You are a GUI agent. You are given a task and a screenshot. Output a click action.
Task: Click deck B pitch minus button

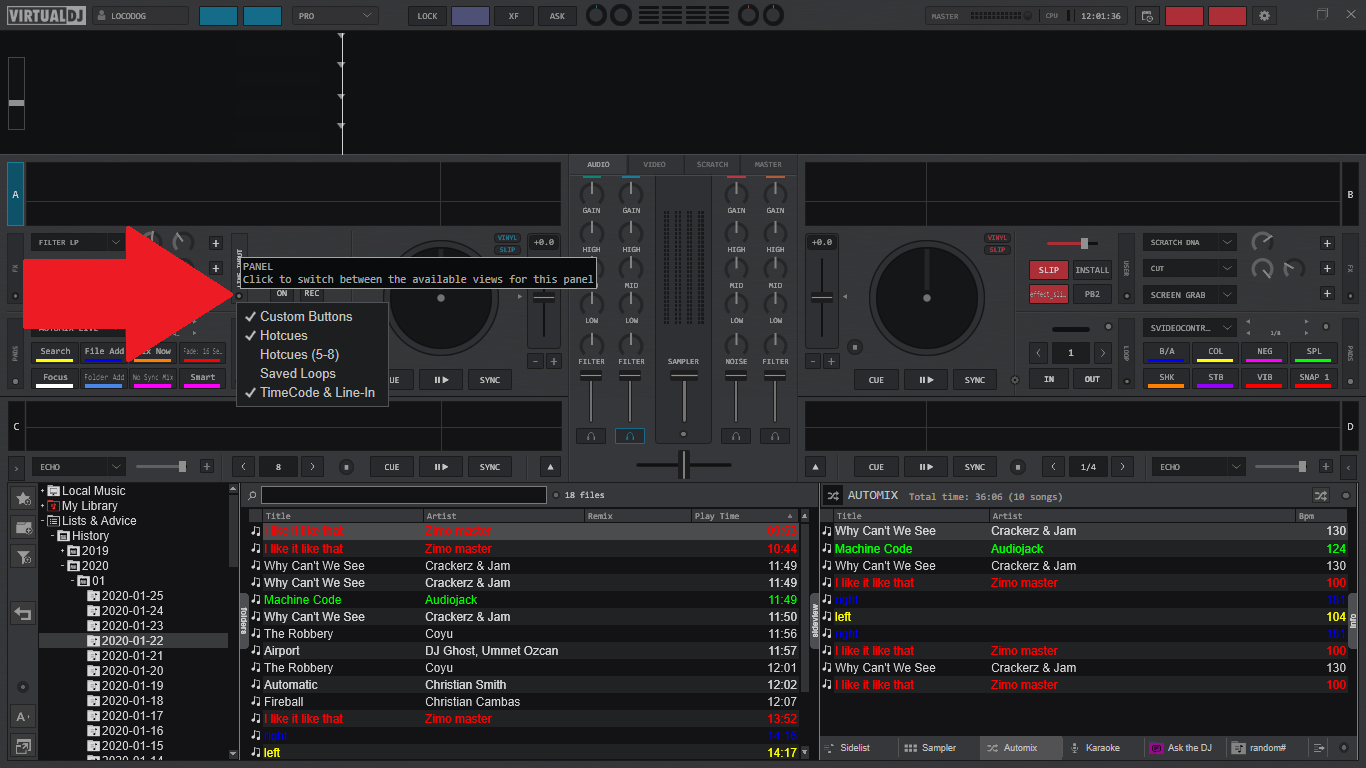(812, 361)
